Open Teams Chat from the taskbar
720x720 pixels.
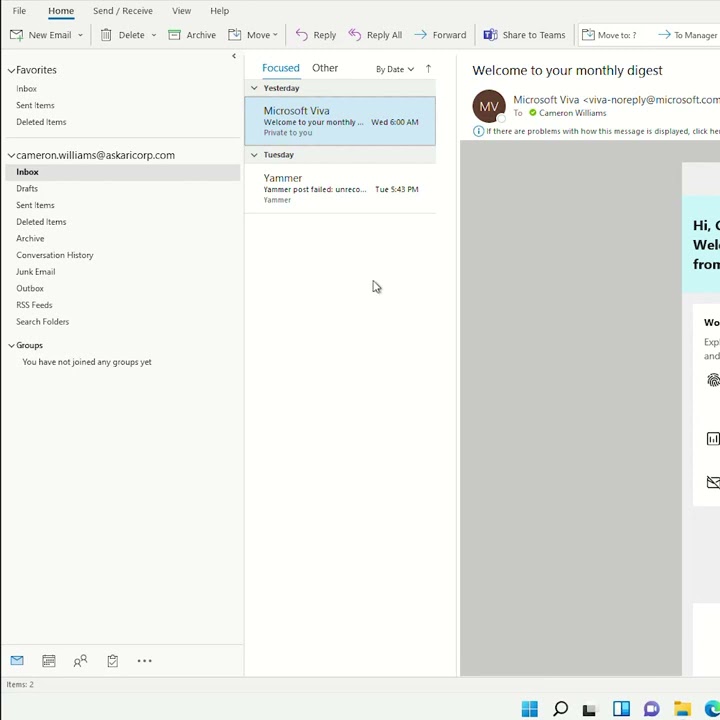point(652,709)
